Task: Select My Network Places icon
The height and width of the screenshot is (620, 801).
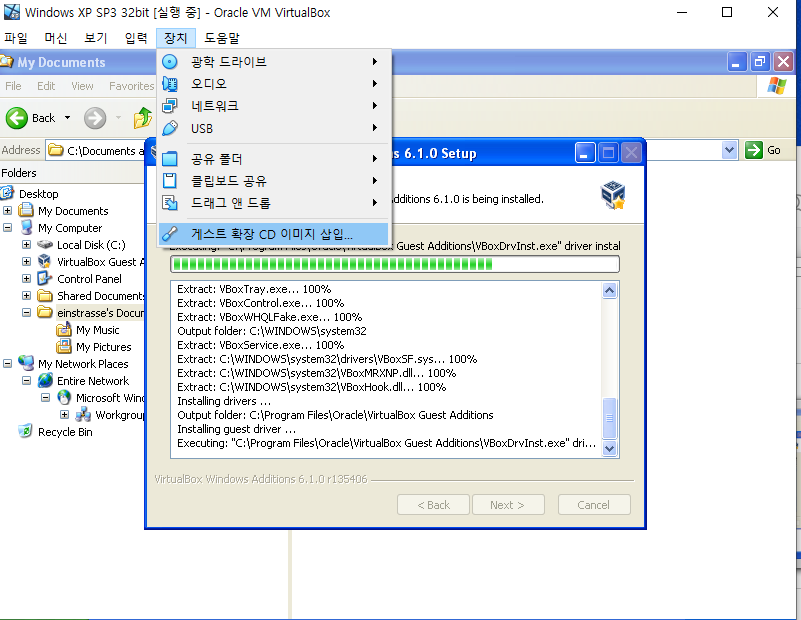Action: (x=26, y=363)
